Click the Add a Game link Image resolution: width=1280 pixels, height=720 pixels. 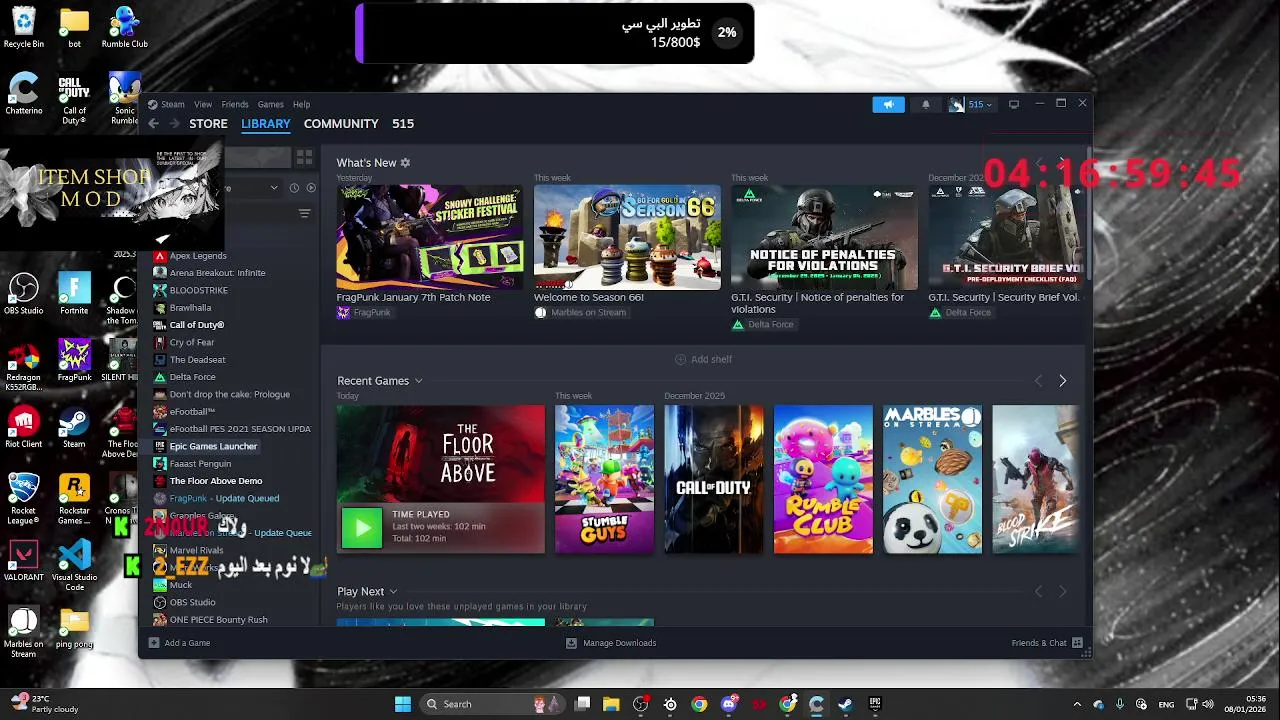[187, 643]
